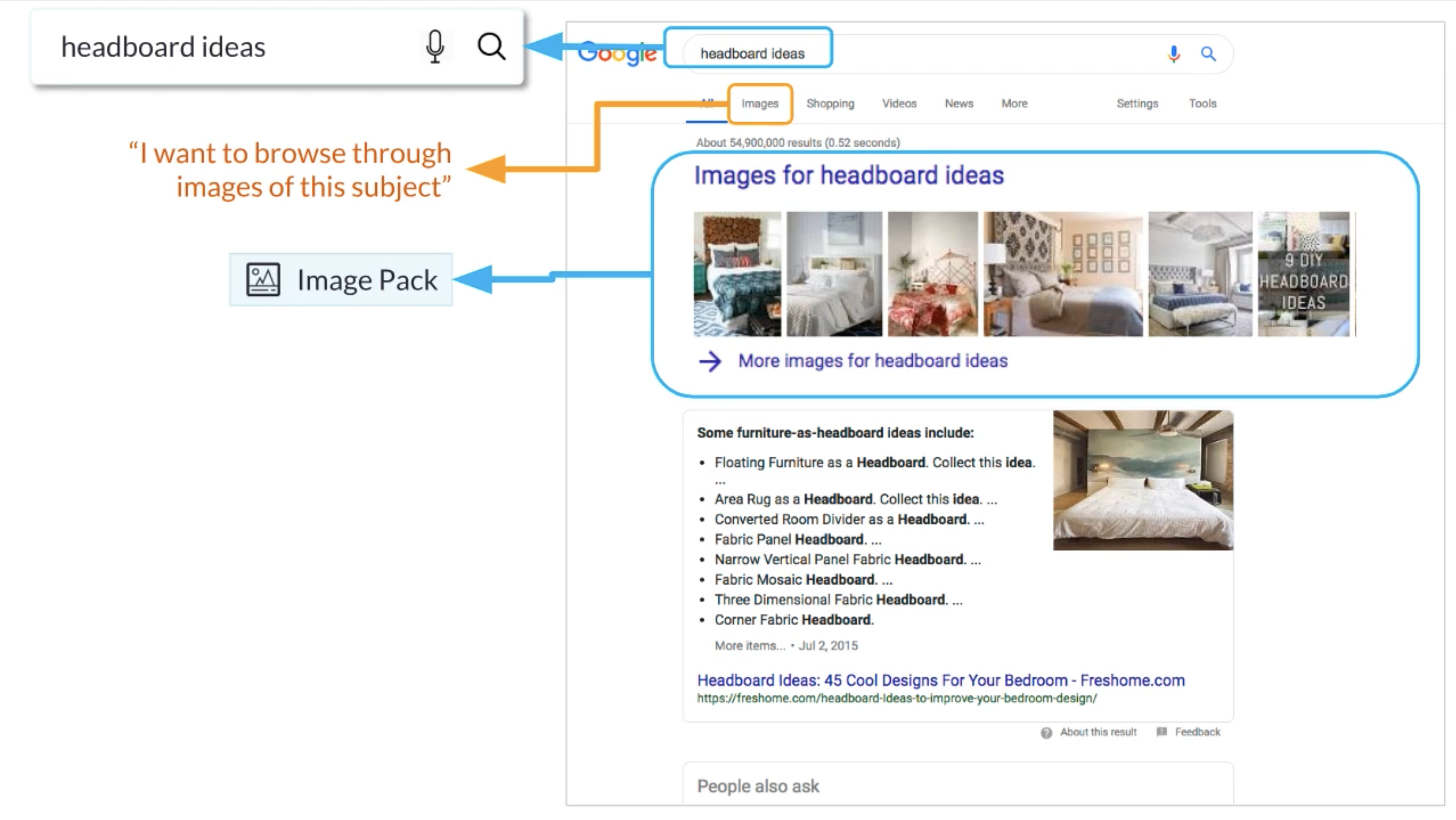Click the Google search box with headboard ideas
Viewport: 1456px width, 820px height.
905,53
